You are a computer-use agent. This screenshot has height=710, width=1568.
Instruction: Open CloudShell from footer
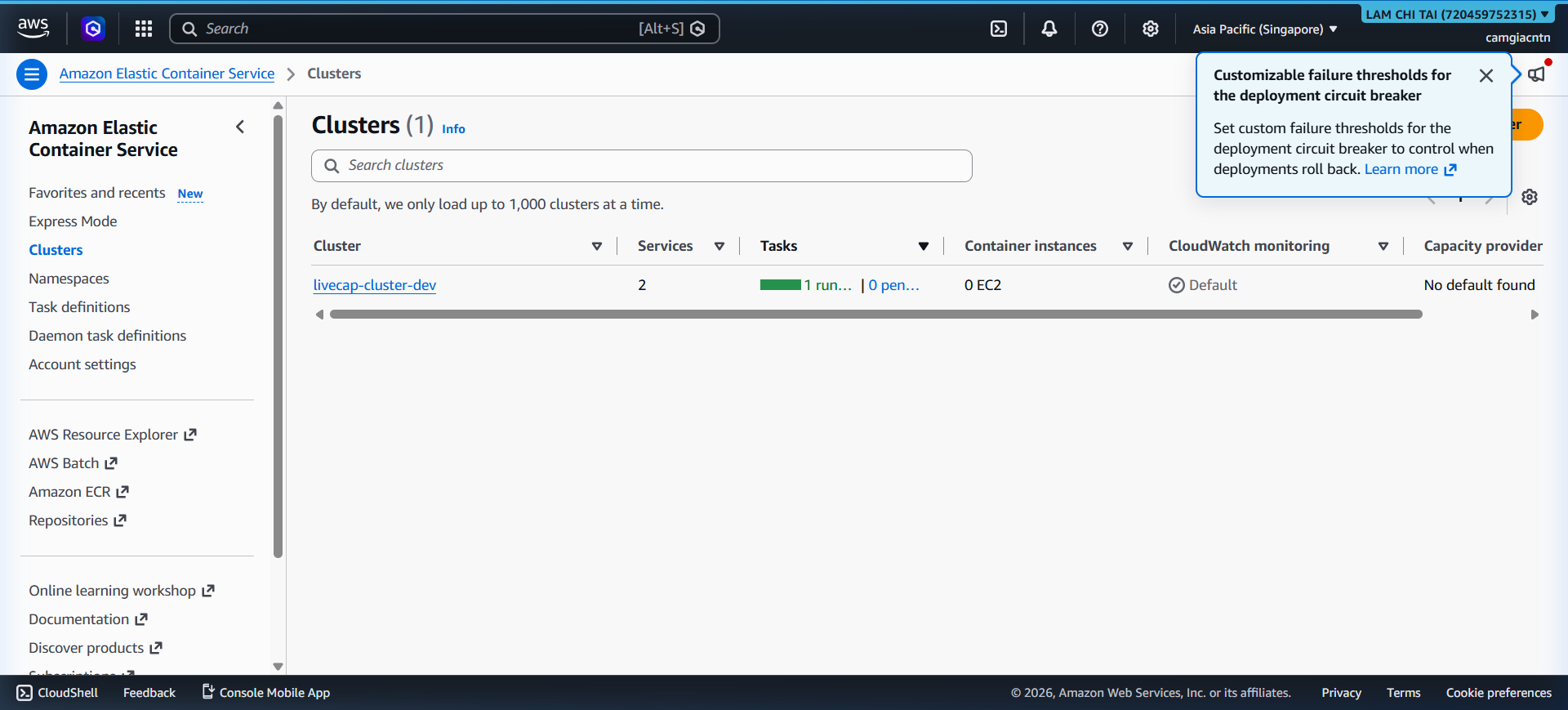[57, 693]
